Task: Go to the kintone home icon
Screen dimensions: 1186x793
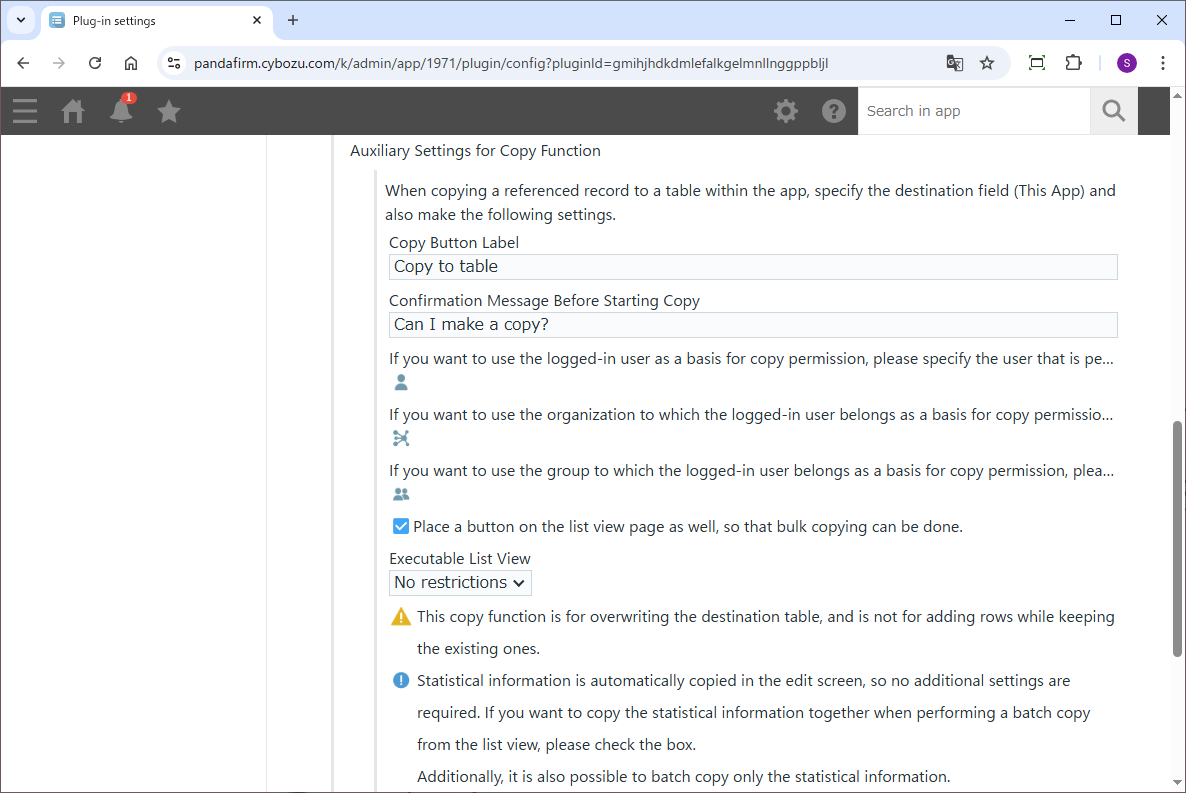Action: [x=73, y=111]
